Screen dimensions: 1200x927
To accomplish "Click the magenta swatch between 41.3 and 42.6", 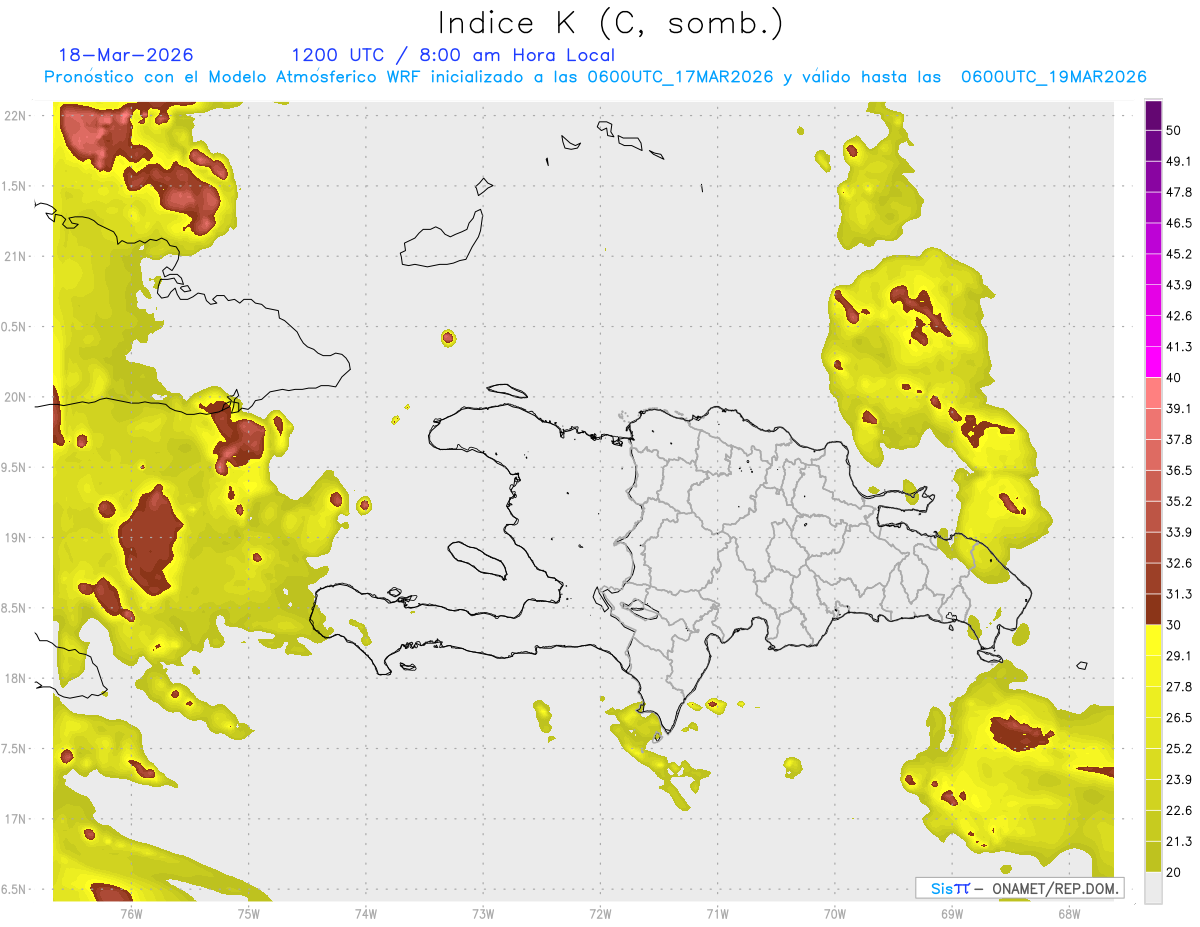I will pyautogui.click(x=1154, y=331).
